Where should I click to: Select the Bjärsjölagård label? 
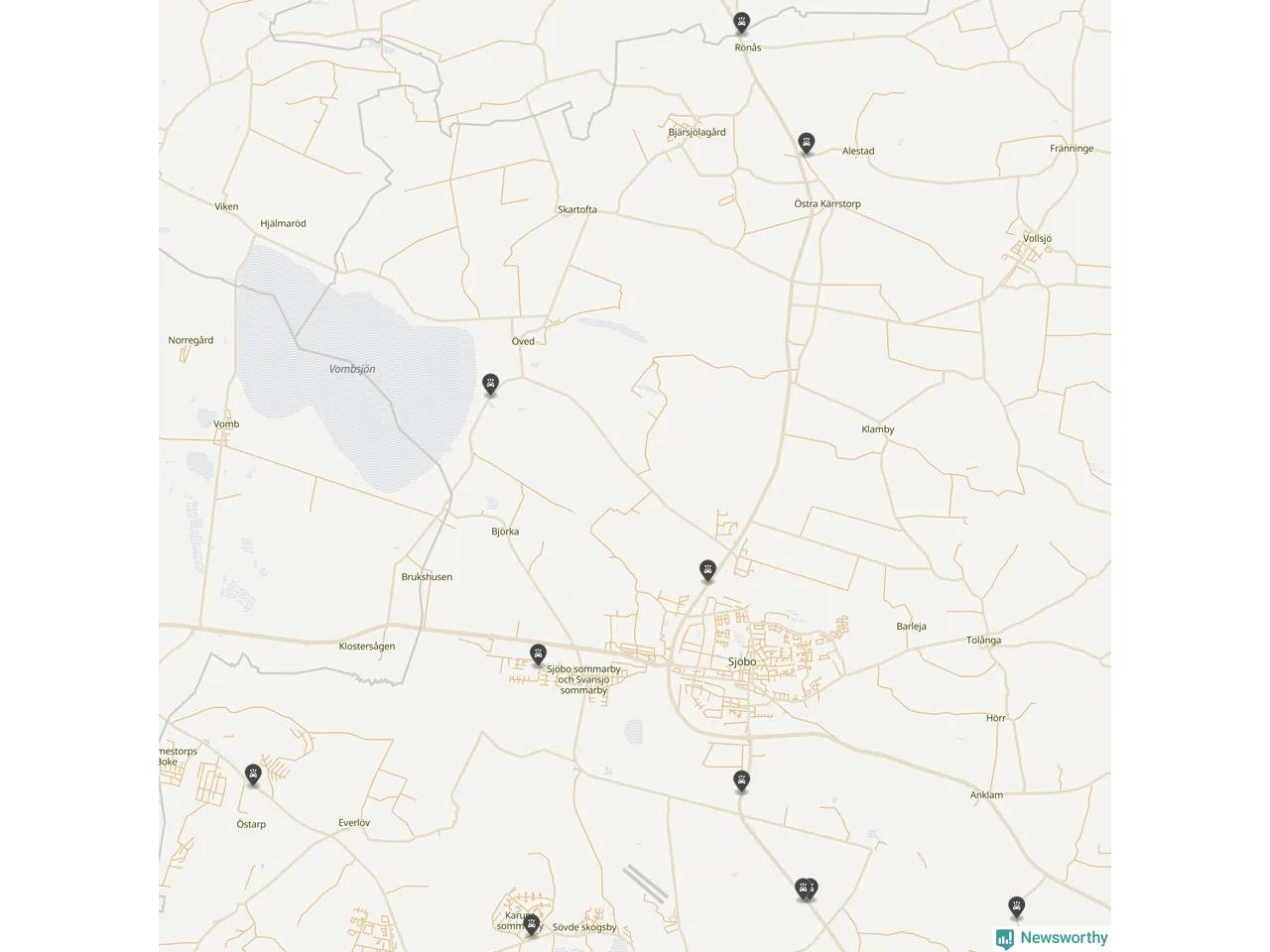point(697,132)
